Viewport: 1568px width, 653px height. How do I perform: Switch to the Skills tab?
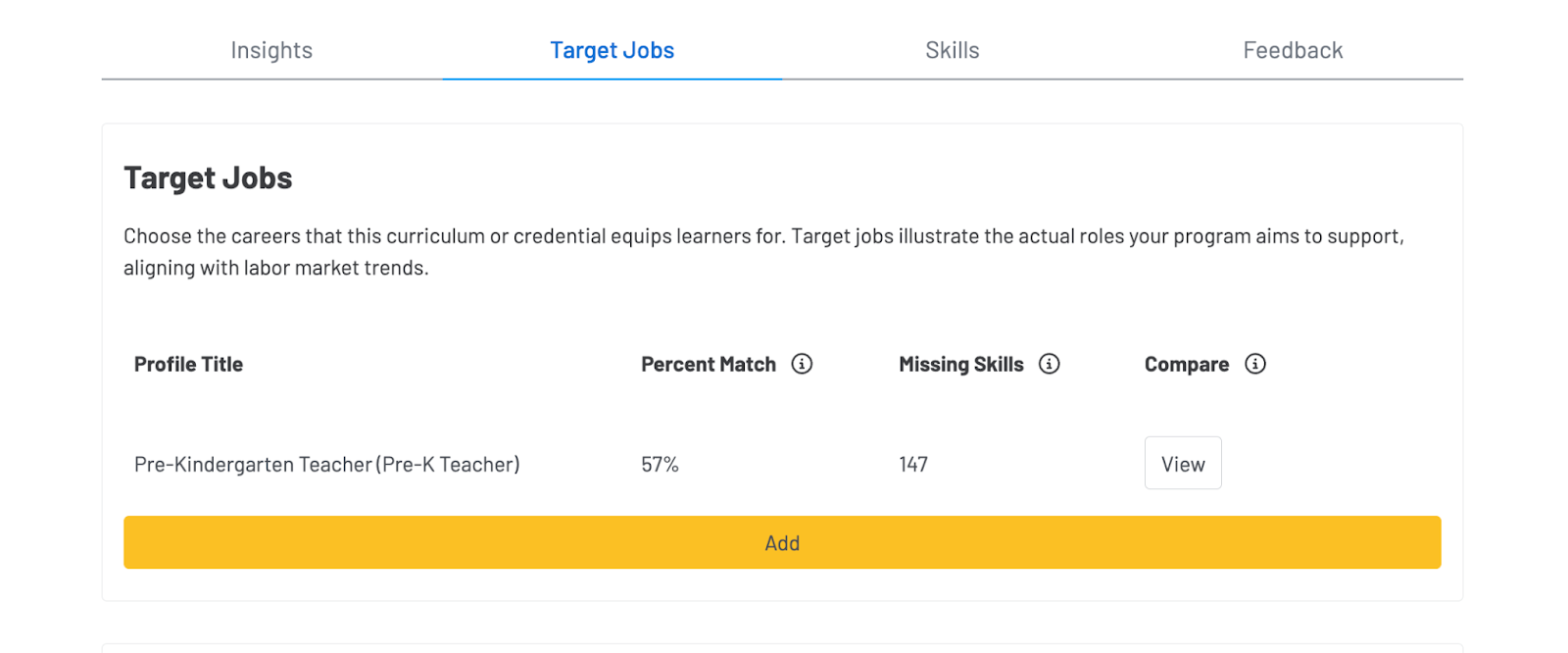click(952, 50)
